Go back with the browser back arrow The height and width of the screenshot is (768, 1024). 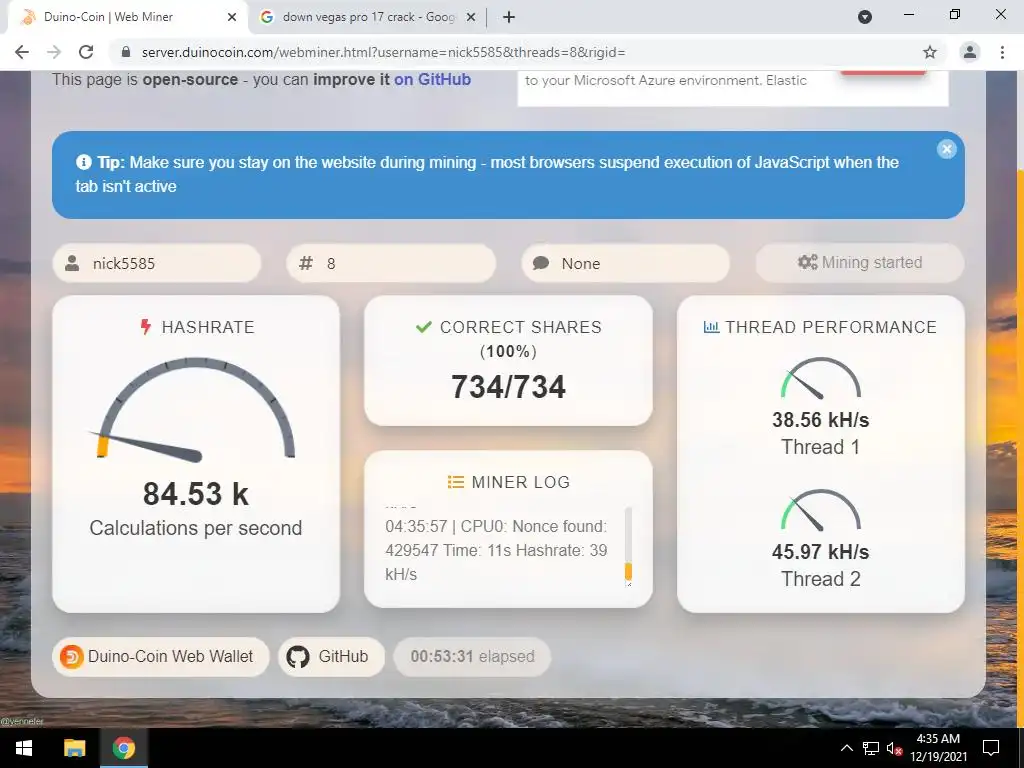click(x=22, y=52)
